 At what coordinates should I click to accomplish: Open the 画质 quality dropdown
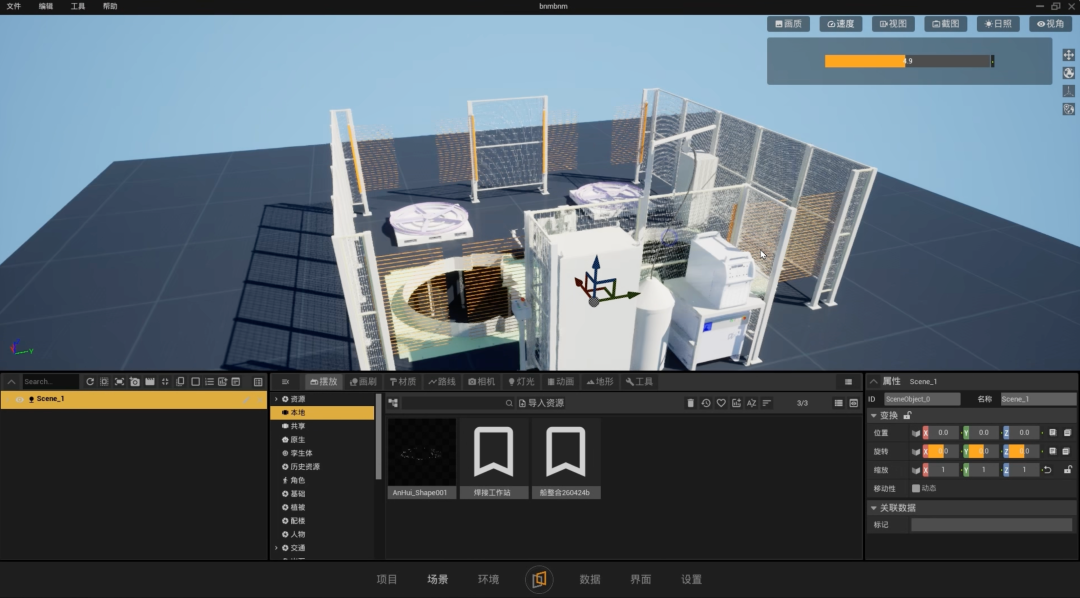click(789, 23)
